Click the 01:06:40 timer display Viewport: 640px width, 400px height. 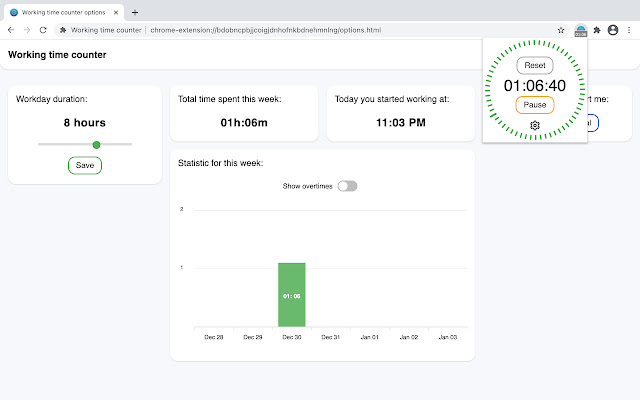pyautogui.click(x=535, y=85)
